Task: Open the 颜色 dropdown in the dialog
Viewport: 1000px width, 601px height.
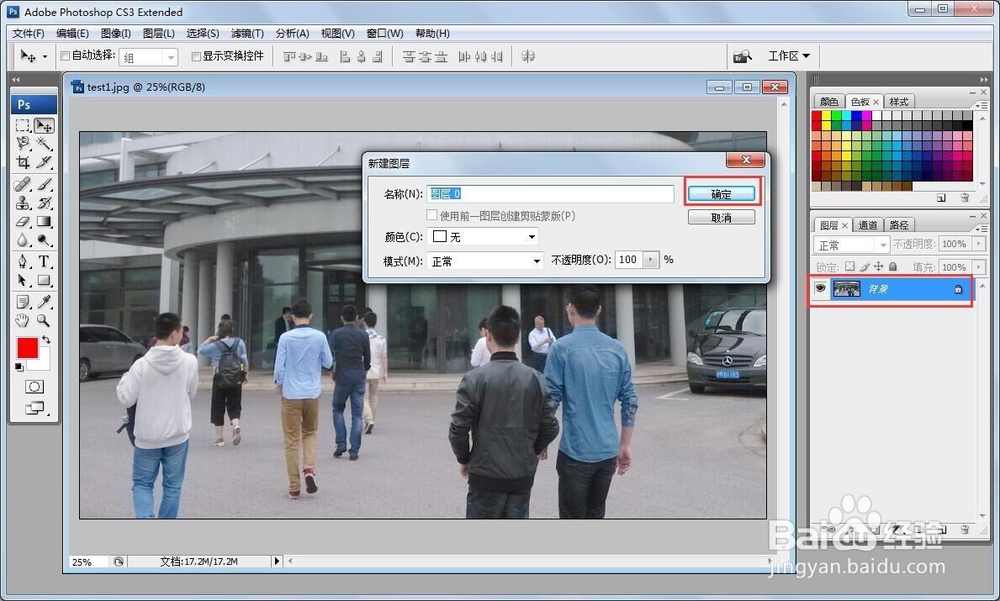Action: click(x=483, y=236)
